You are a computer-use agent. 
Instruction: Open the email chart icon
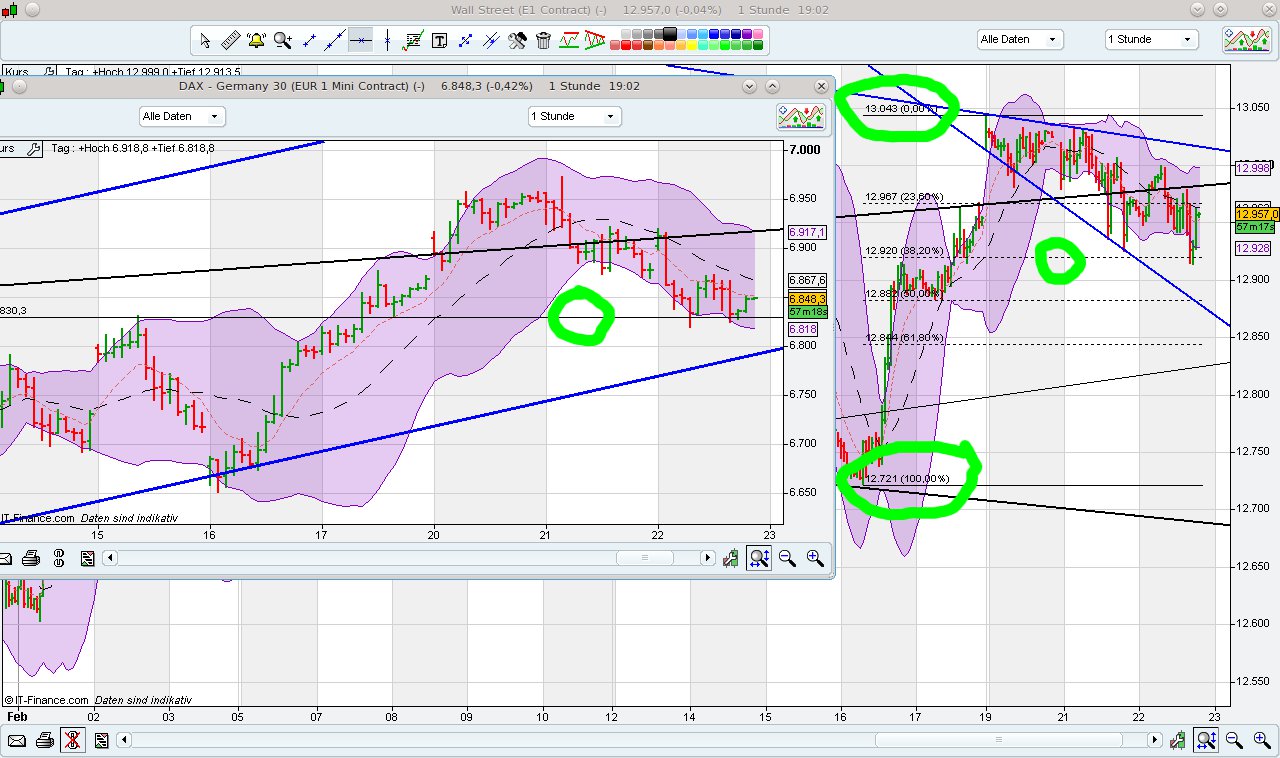8,558
